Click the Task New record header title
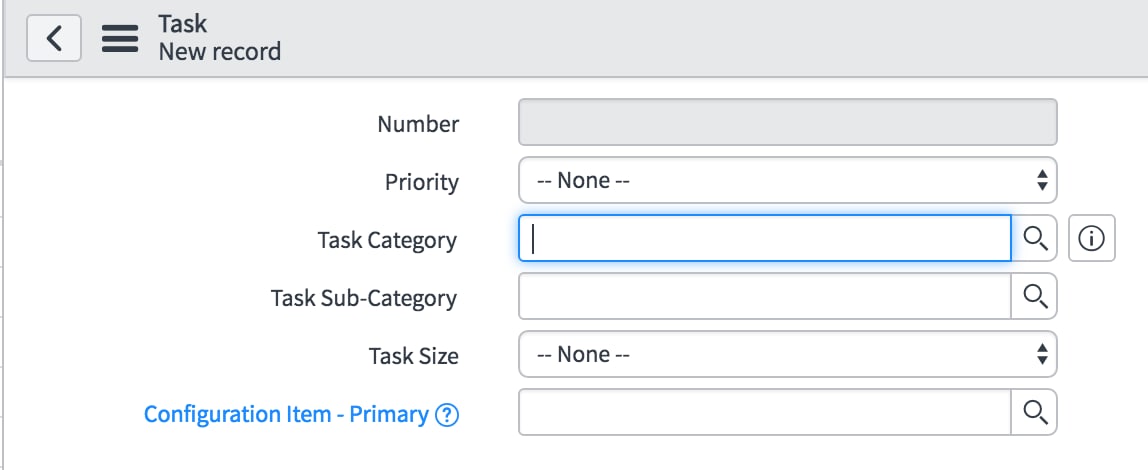Viewport: 1148px width, 470px height. 220,37
